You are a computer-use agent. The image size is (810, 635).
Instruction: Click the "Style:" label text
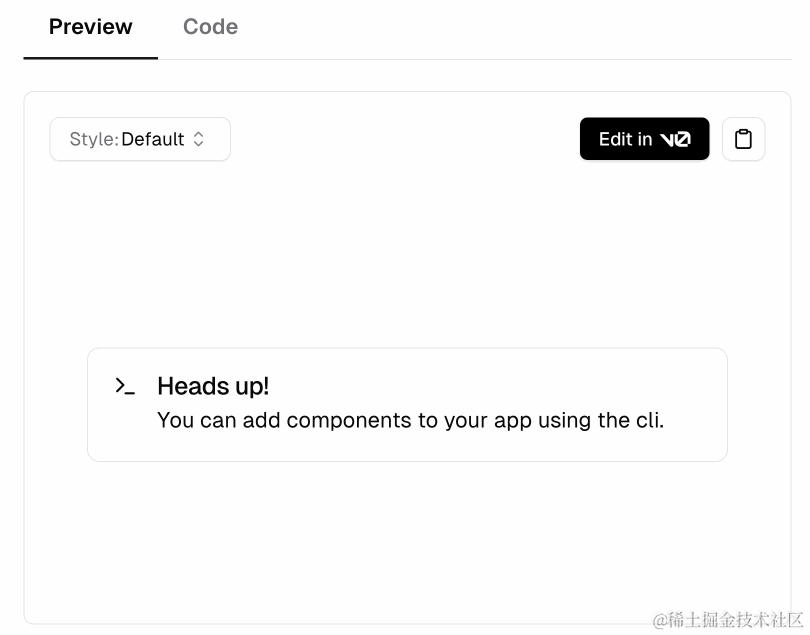point(94,139)
